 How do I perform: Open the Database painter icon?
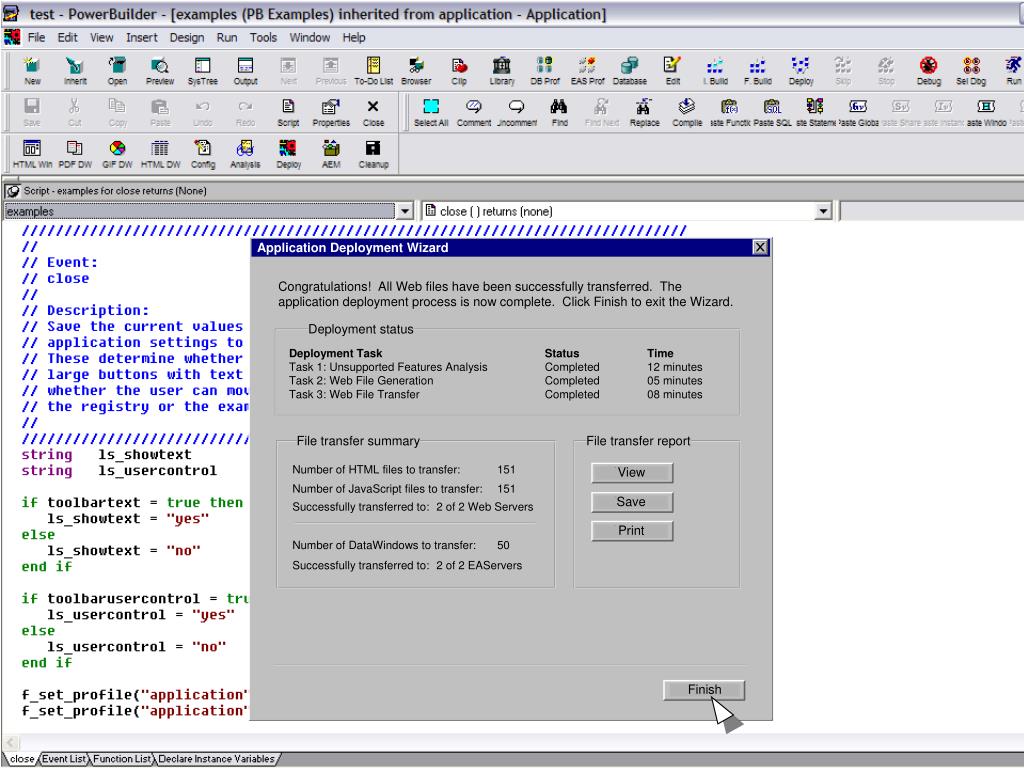630,71
